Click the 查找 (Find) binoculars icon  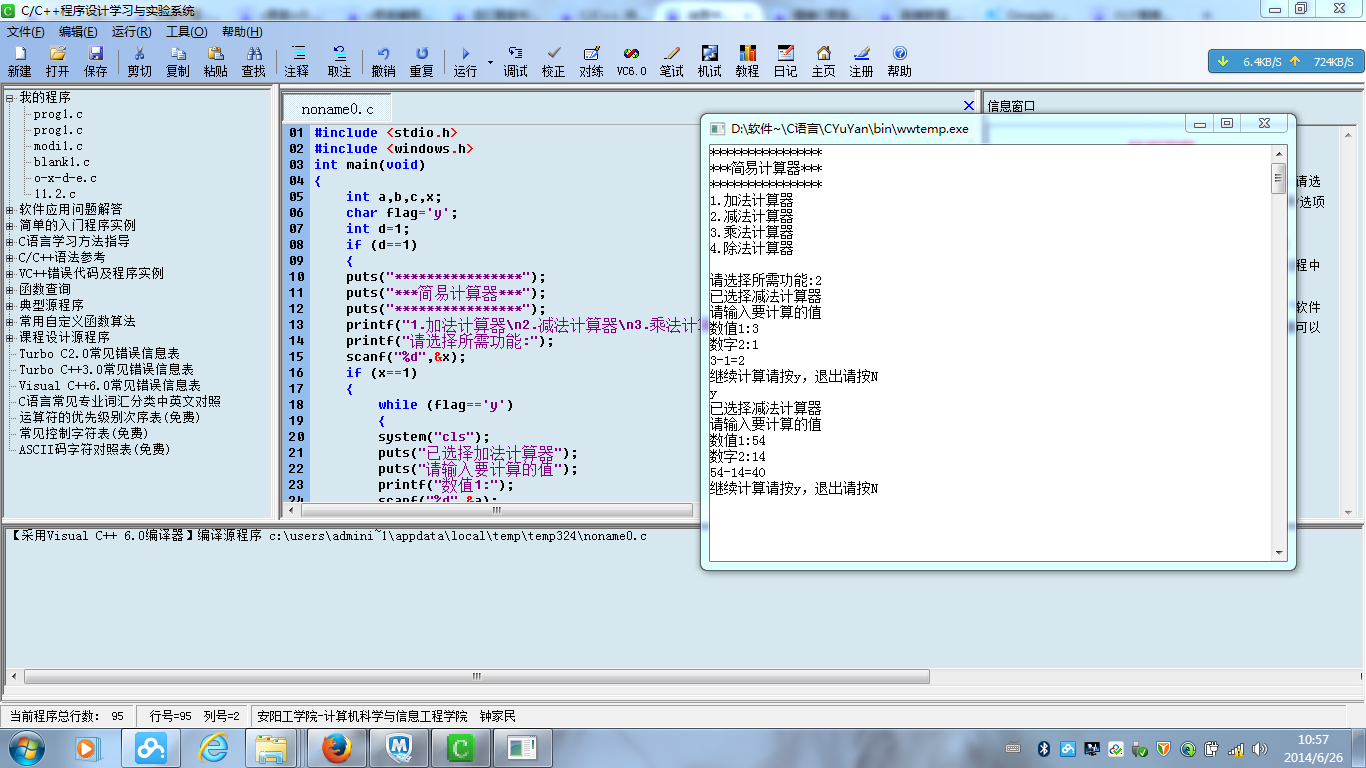click(x=254, y=61)
